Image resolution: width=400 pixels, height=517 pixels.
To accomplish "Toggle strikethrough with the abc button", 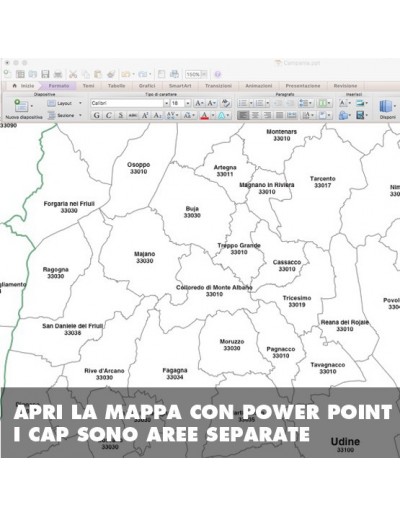I will pos(133,115).
